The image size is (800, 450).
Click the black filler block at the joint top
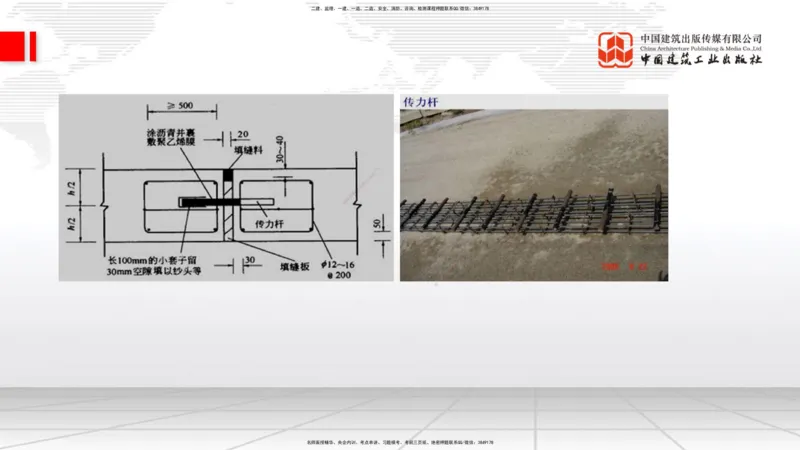[228, 175]
